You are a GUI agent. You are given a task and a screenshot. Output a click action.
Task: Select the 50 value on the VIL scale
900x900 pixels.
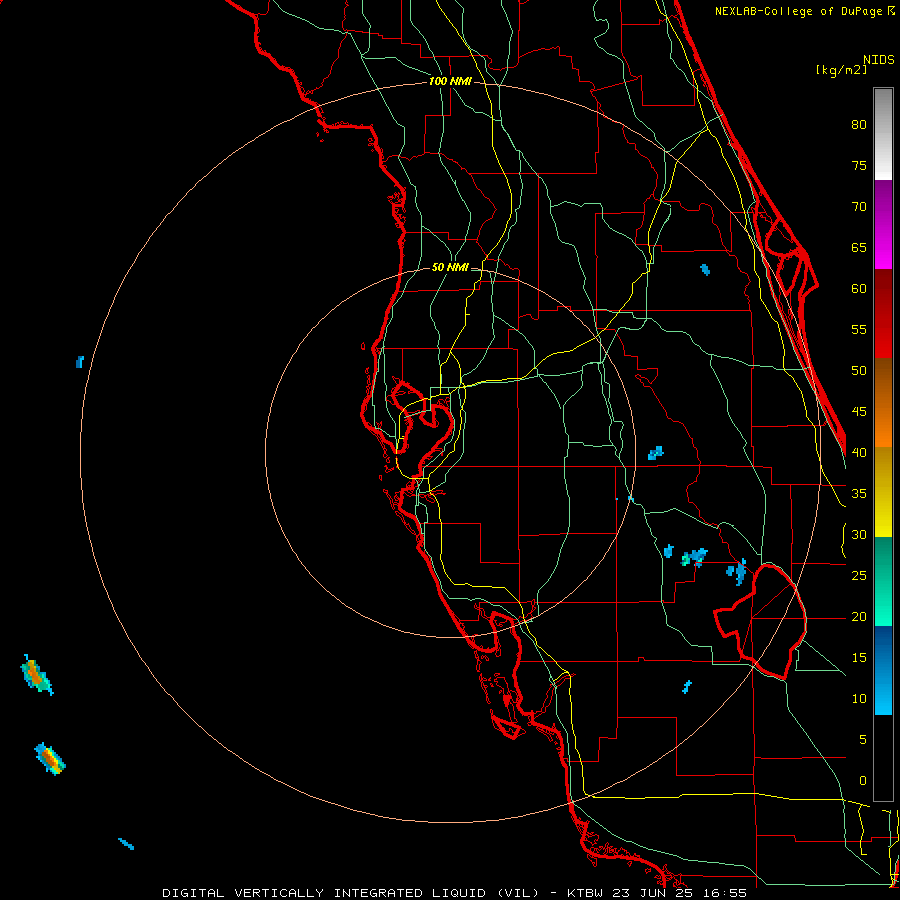coord(859,371)
